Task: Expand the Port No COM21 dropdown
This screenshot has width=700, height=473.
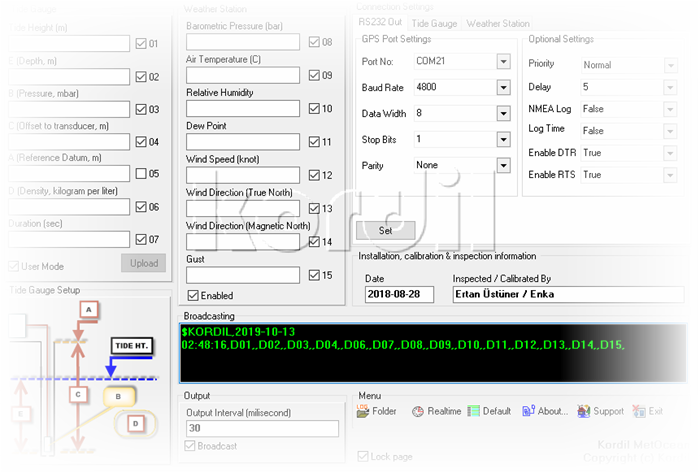Action: click(x=504, y=61)
